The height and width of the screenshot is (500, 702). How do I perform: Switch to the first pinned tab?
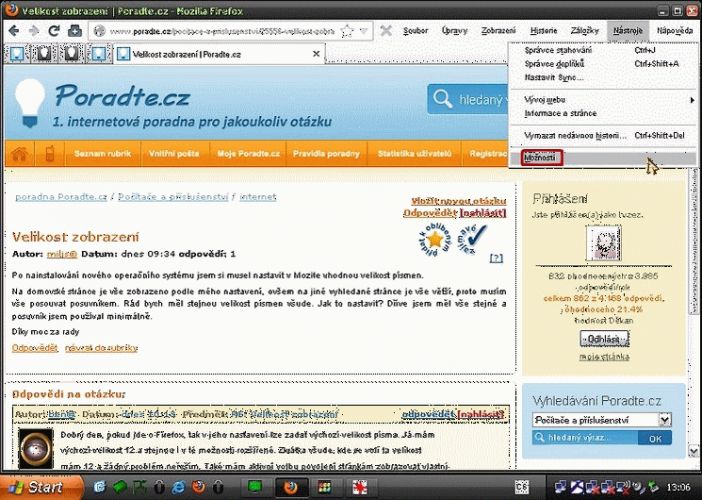(x=17, y=54)
